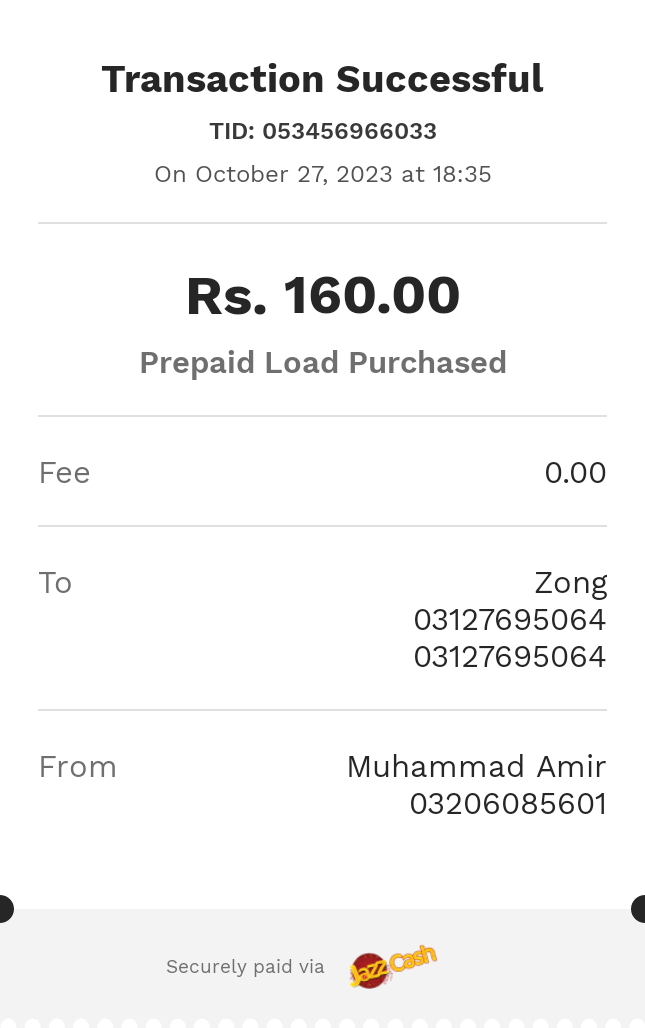645x1028 pixels.
Task: Tap the To label
Action: (x=55, y=583)
